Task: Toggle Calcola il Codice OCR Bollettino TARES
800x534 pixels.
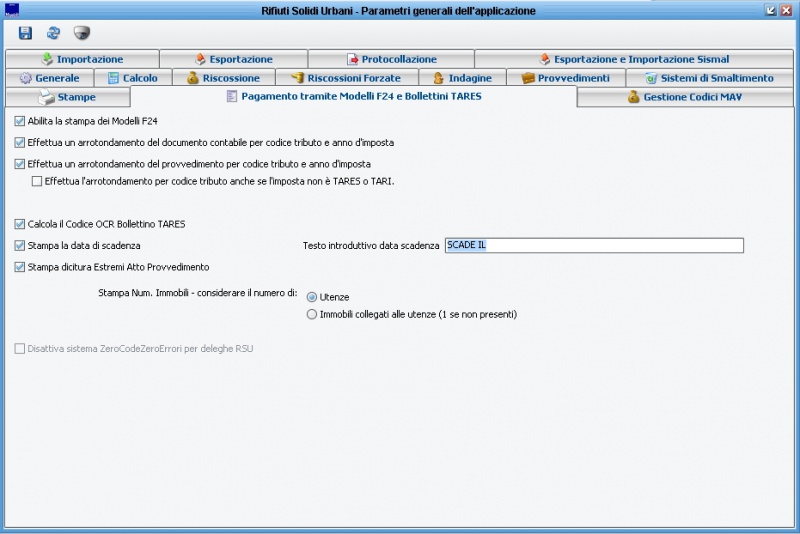Action: tap(19, 224)
